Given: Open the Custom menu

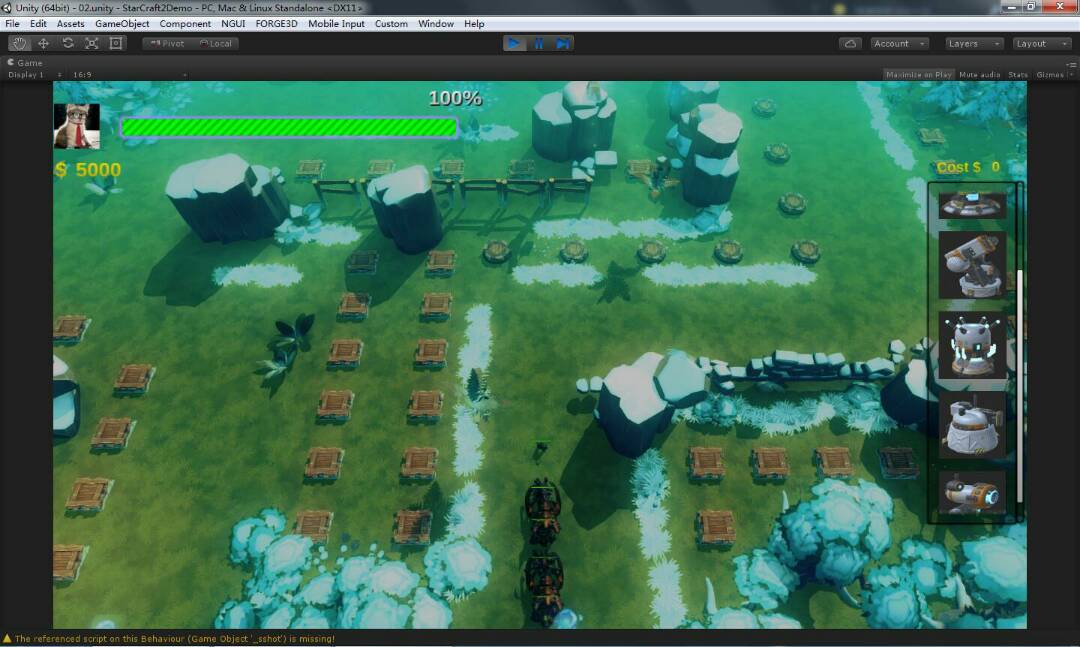Looking at the screenshot, I should [x=391, y=23].
